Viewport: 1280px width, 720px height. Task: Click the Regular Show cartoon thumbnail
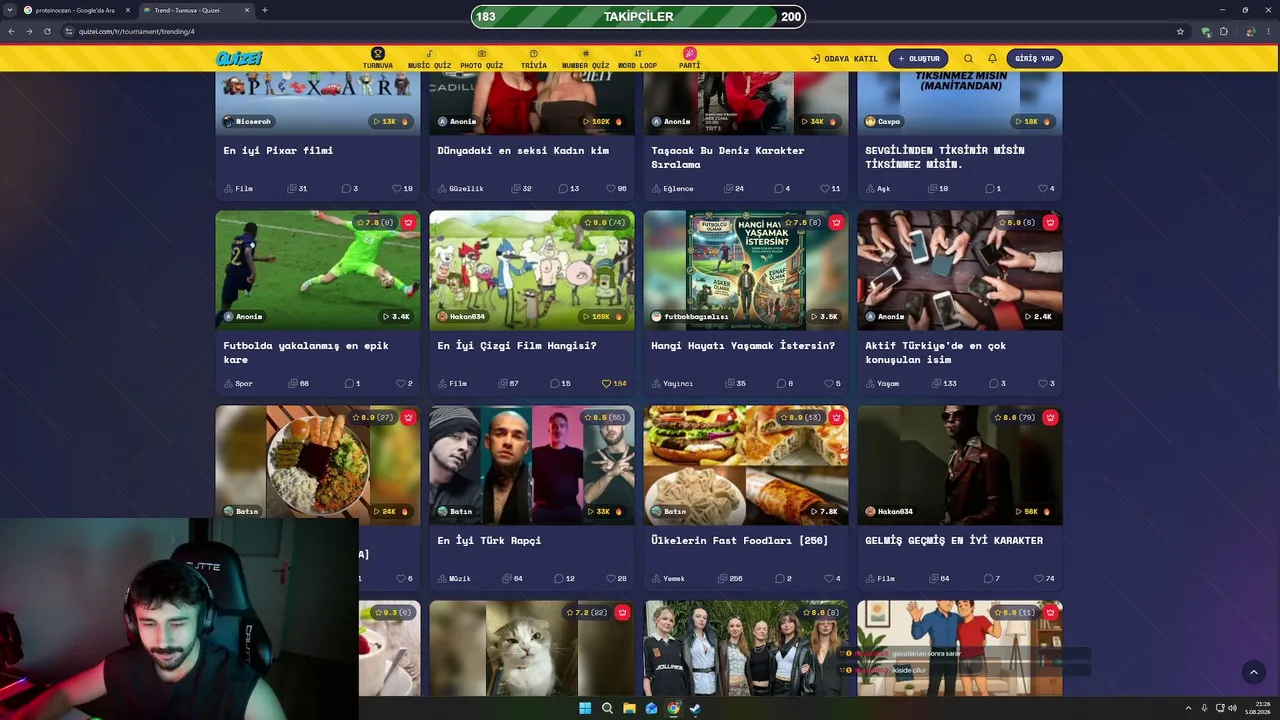[x=532, y=270]
